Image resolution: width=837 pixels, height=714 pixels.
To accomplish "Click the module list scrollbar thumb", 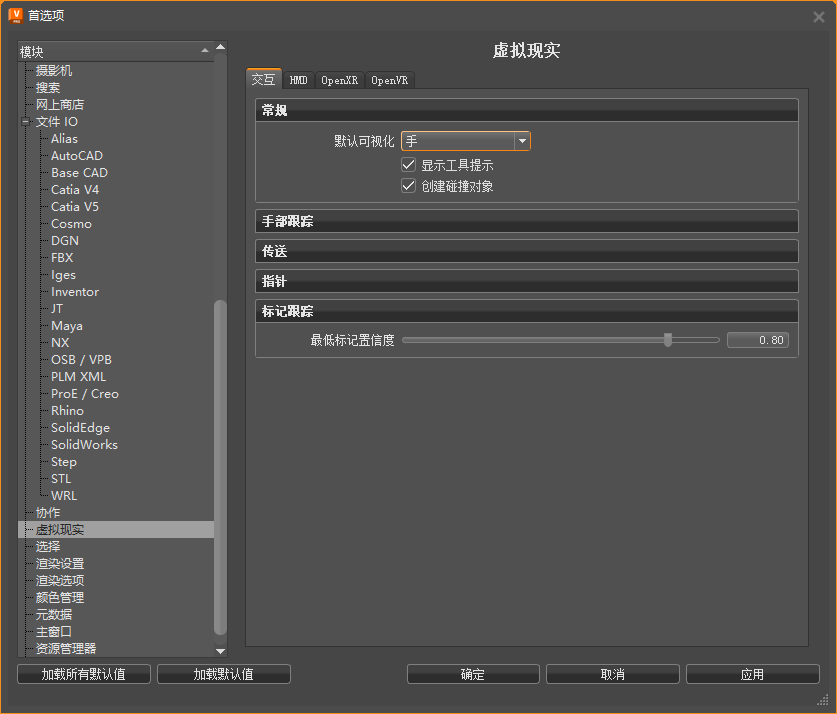I will [x=220, y=467].
